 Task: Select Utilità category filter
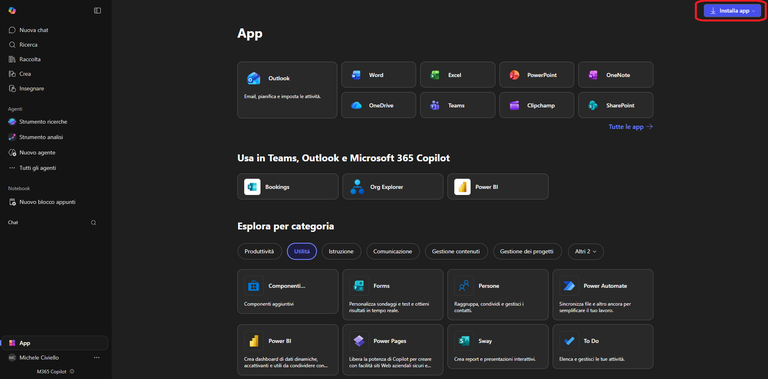pos(302,251)
